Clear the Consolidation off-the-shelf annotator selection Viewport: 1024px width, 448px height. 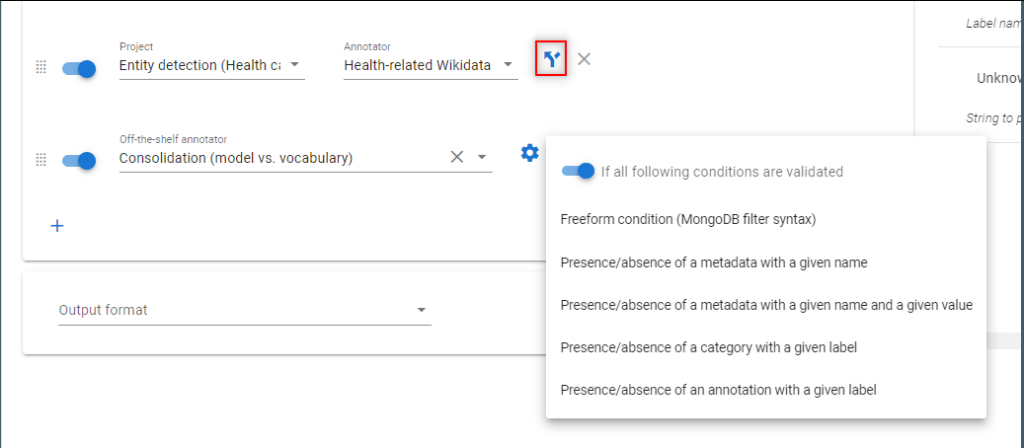(456, 157)
